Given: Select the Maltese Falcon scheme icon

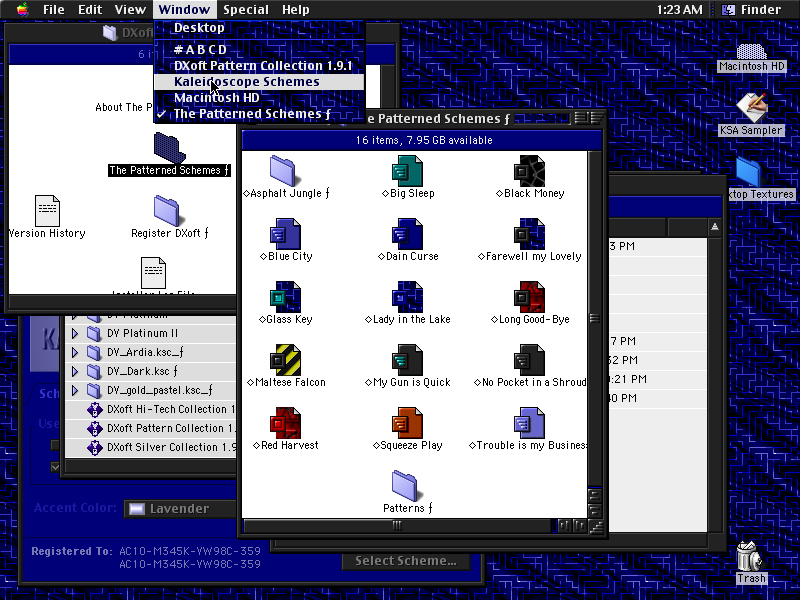Looking at the screenshot, I should click(x=285, y=360).
